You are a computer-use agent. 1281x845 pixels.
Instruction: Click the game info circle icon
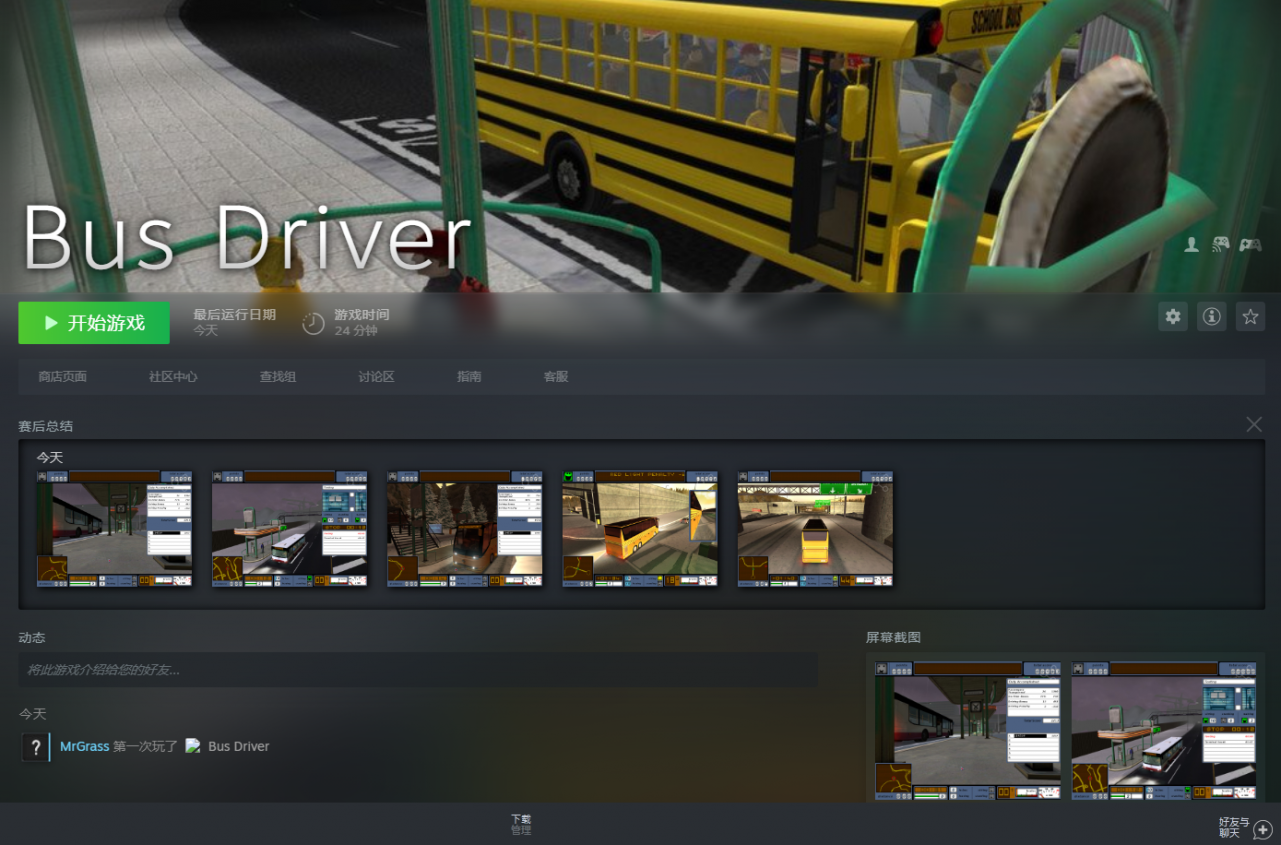pos(1212,317)
